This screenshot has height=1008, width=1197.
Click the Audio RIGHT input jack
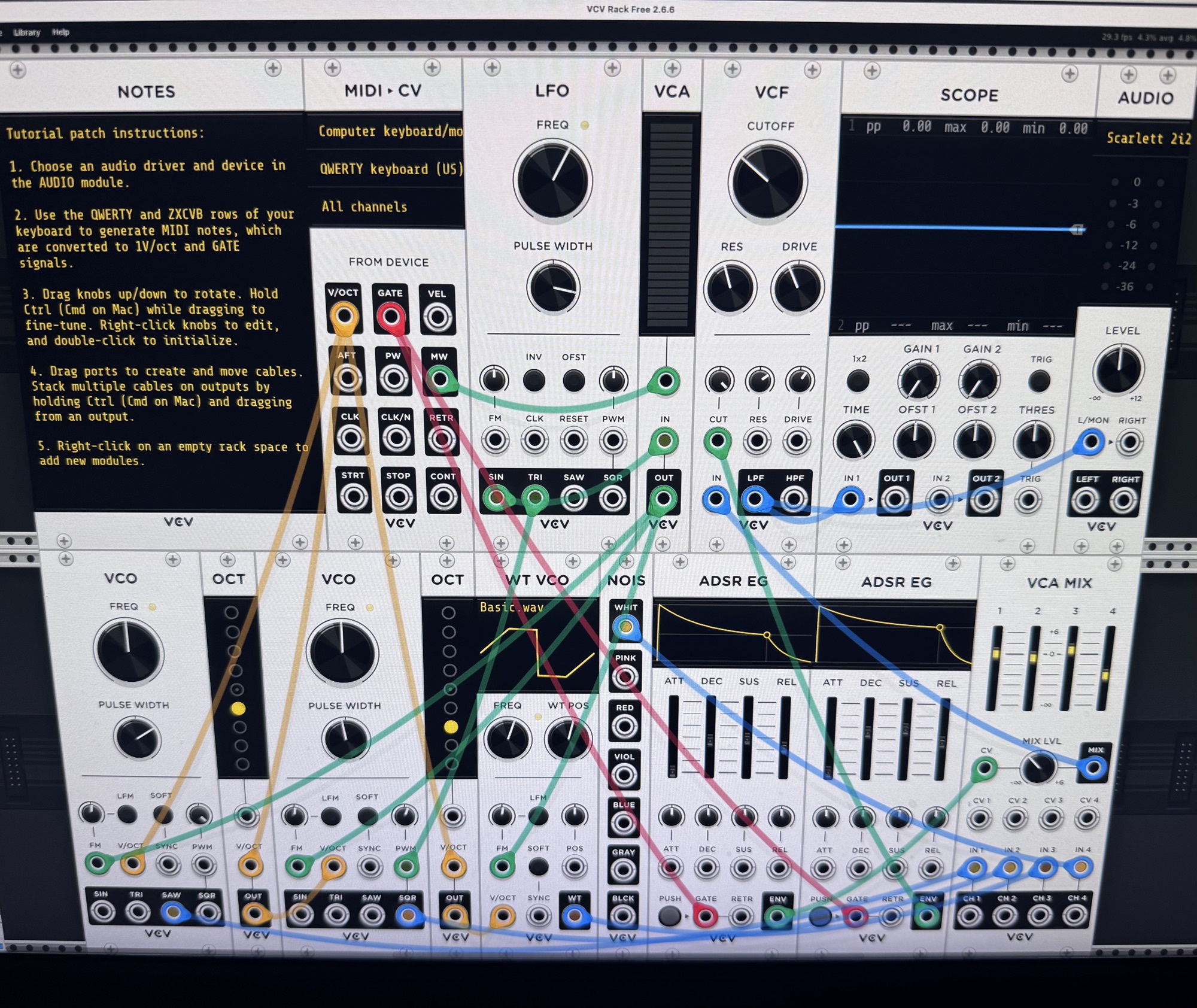pos(1129,443)
